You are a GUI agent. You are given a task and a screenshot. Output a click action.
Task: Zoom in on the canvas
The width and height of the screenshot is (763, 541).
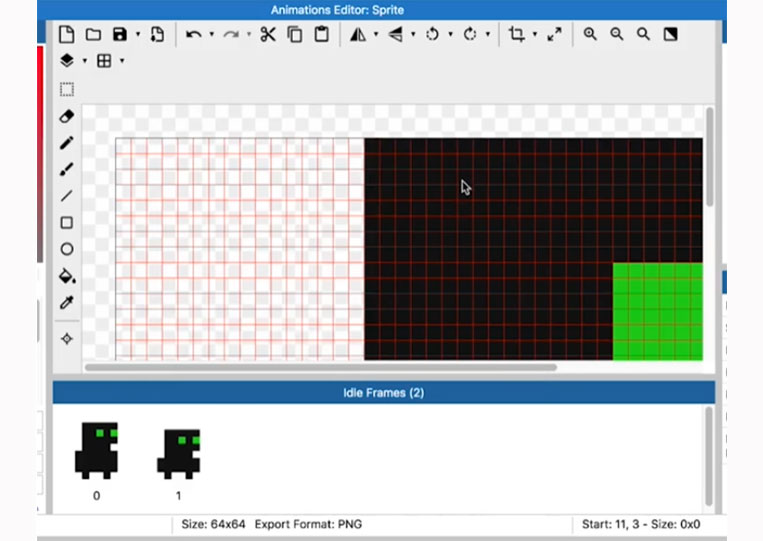tap(590, 34)
